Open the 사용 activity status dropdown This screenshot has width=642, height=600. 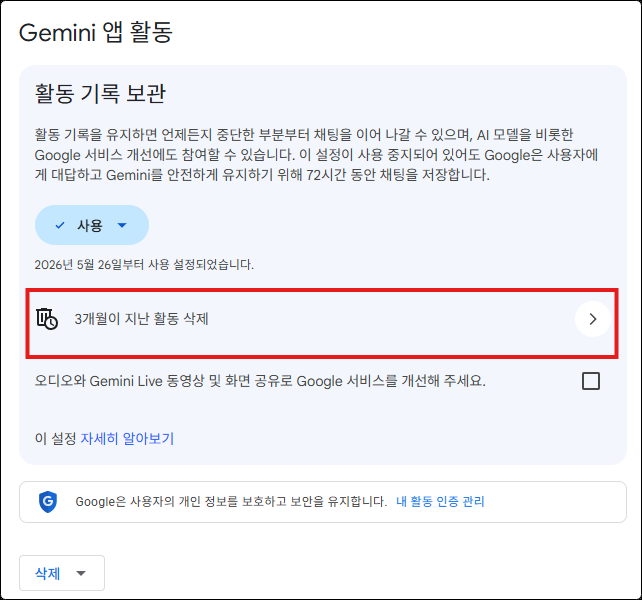[x=92, y=225]
